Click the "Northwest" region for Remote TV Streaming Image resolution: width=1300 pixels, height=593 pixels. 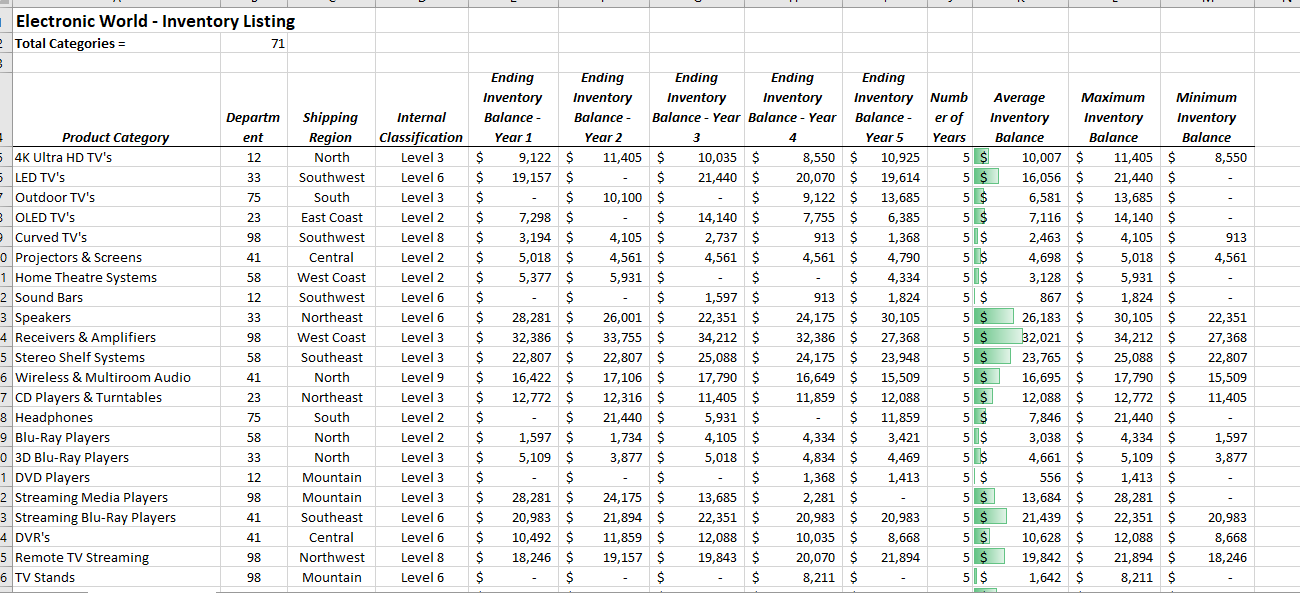tap(331, 557)
